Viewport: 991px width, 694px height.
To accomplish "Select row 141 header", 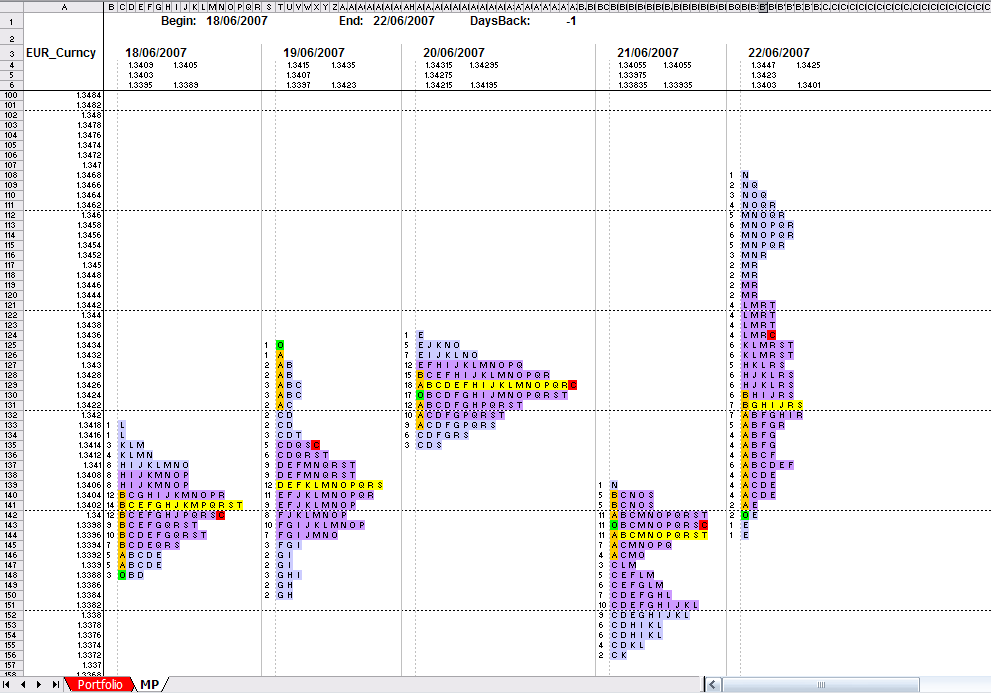I will [x=11, y=505].
